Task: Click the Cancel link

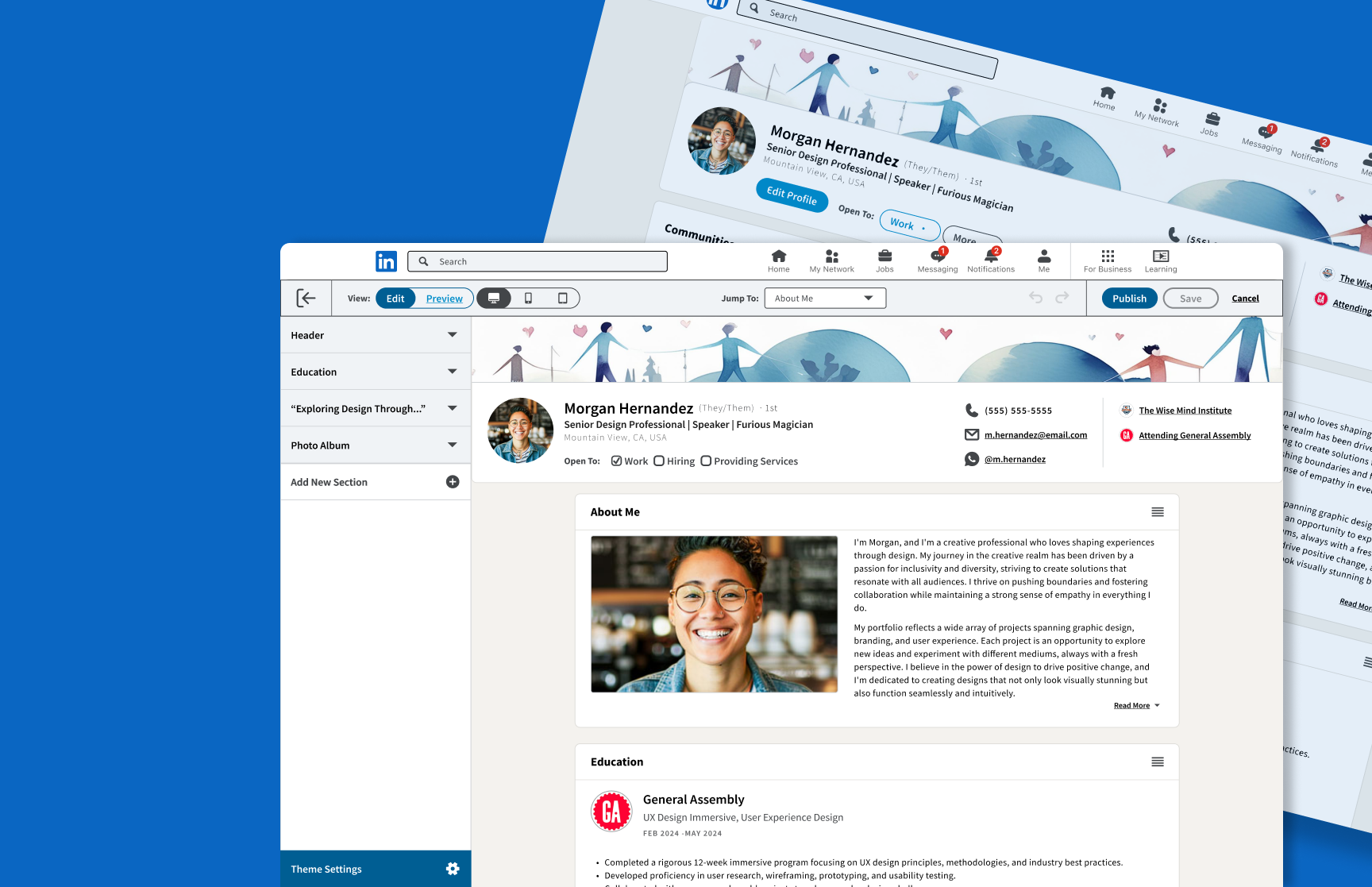Action: pyautogui.click(x=1245, y=299)
